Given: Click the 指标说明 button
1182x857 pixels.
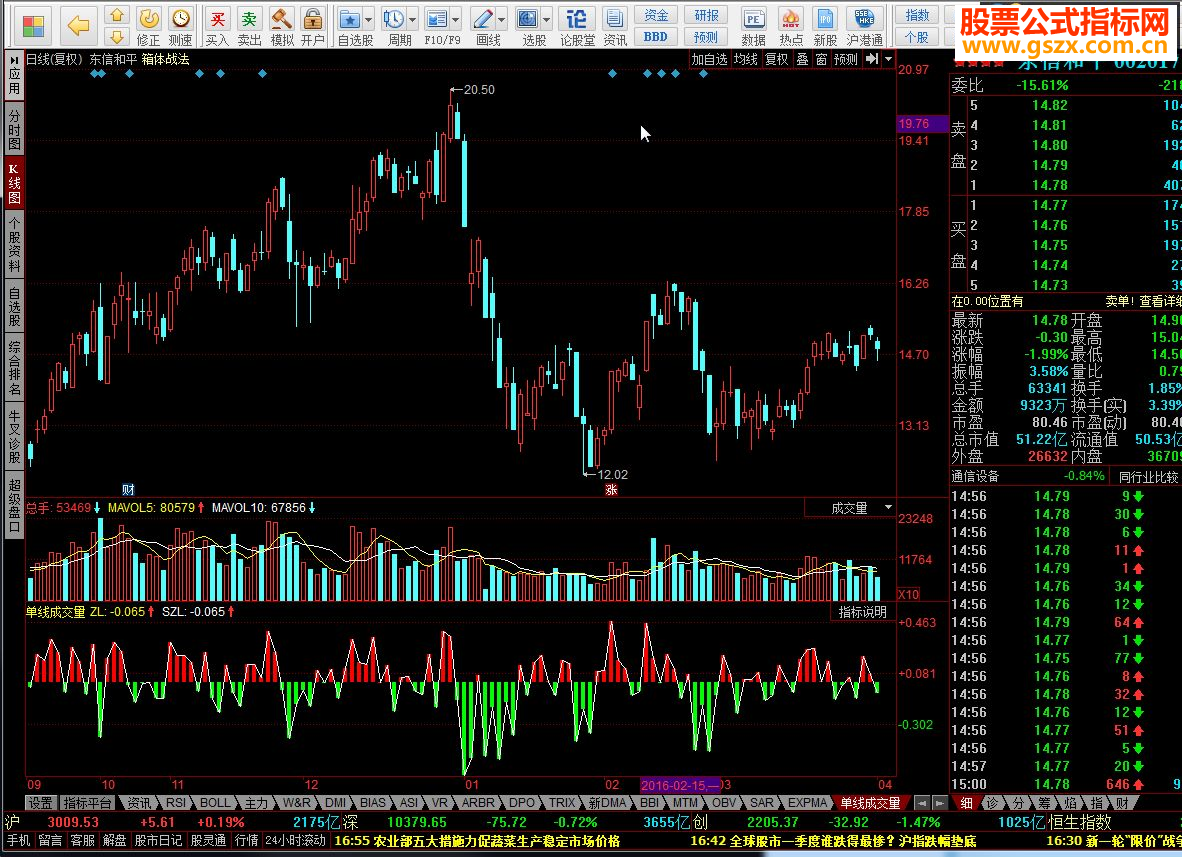Looking at the screenshot, I should pos(863,612).
